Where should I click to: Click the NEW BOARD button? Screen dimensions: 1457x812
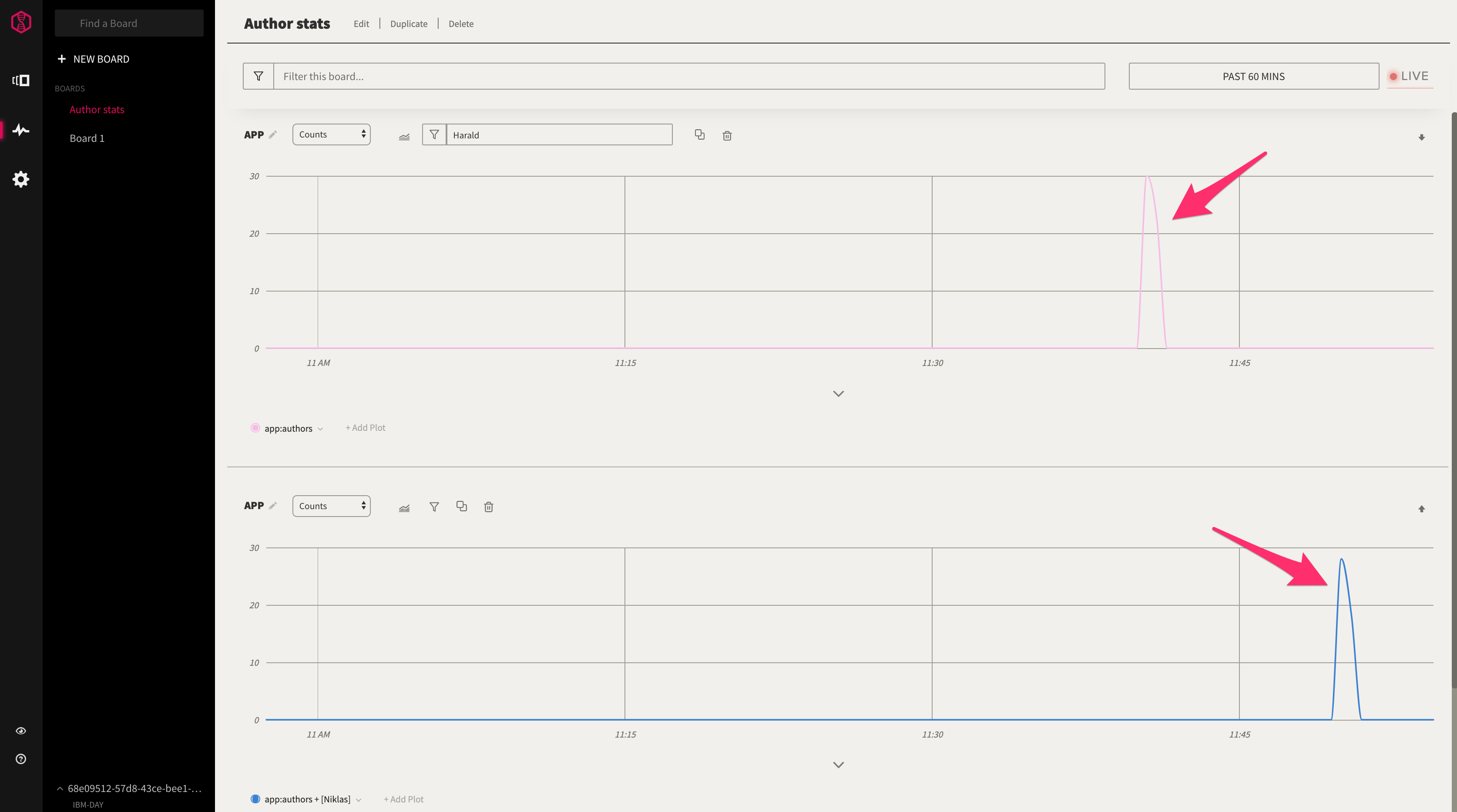tap(94, 59)
